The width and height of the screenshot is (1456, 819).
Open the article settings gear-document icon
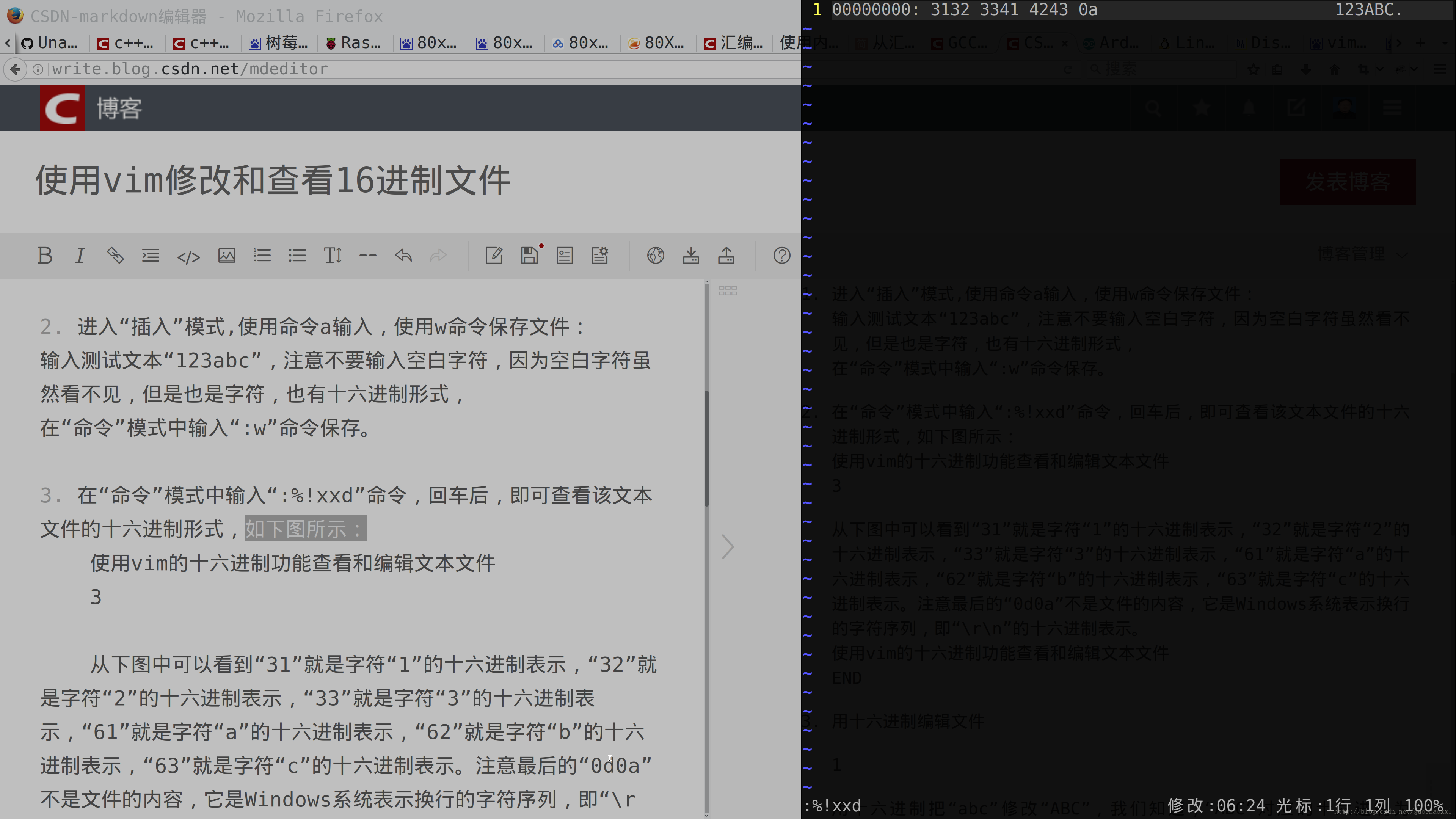point(600,256)
